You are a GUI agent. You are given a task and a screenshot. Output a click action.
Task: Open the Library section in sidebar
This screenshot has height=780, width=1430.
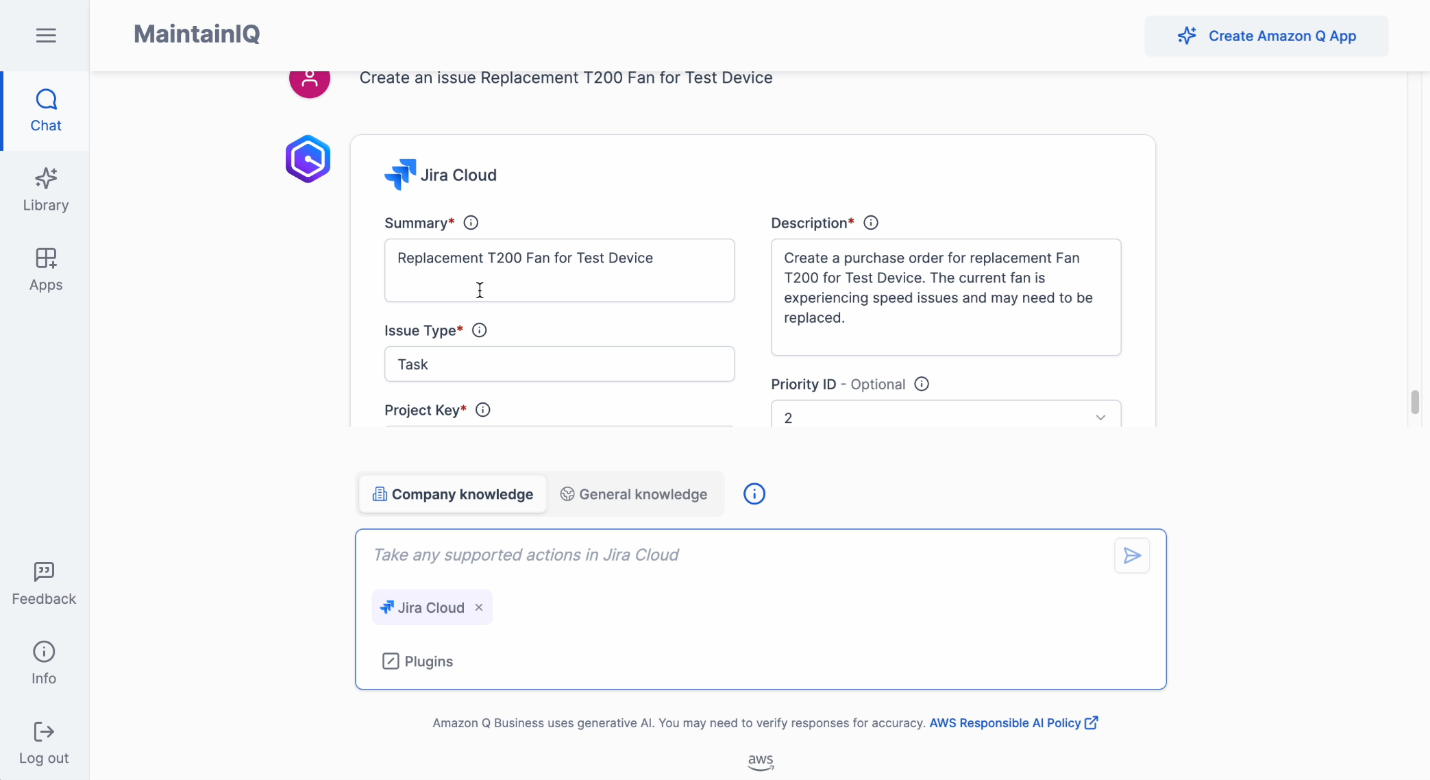tap(45, 190)
